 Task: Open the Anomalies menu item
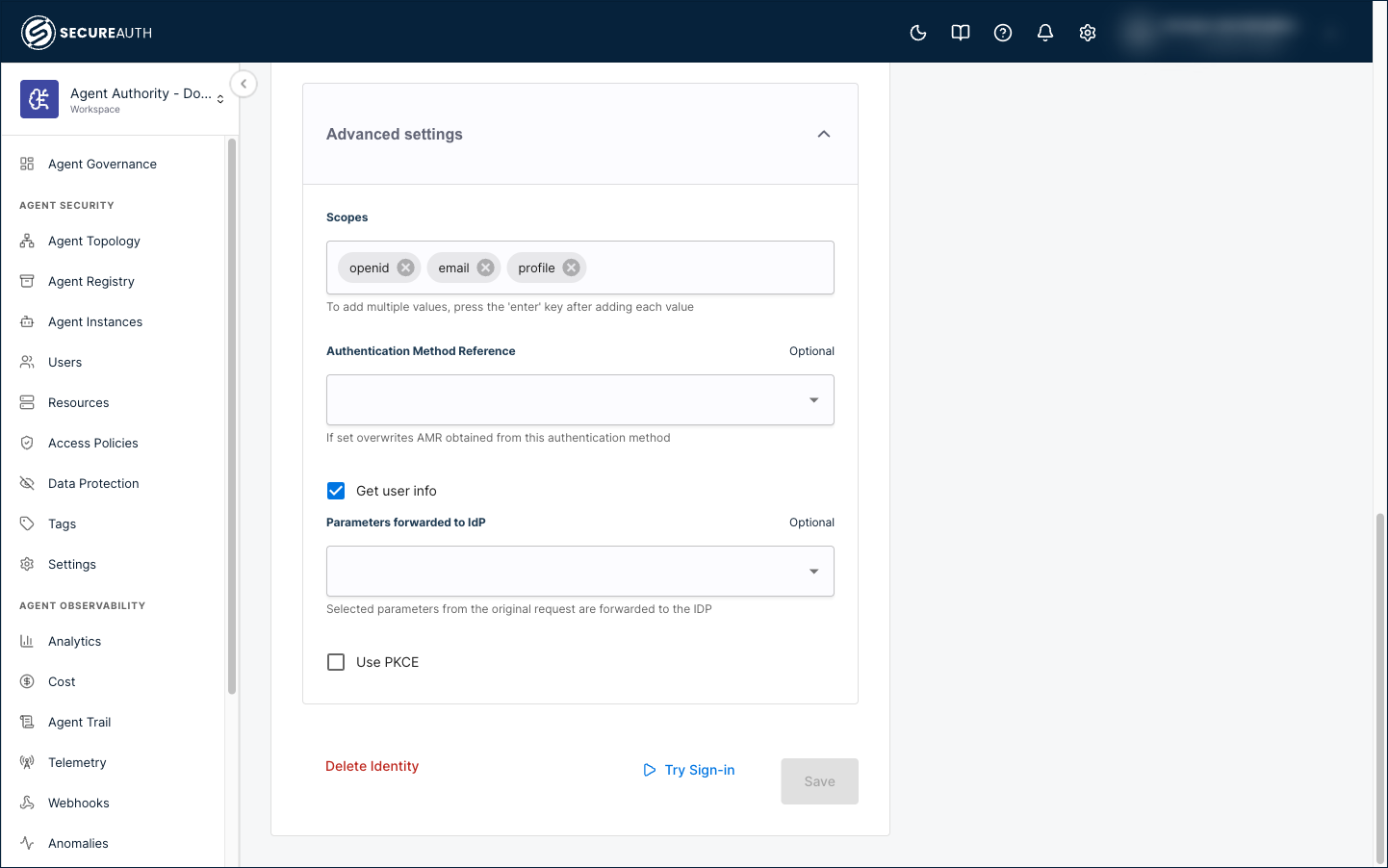tap(78, 843)
